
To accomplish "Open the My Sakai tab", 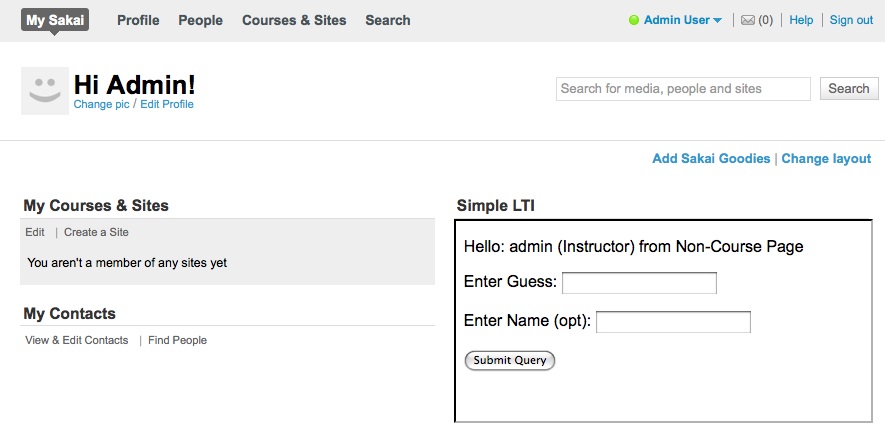I will point(55,20).
